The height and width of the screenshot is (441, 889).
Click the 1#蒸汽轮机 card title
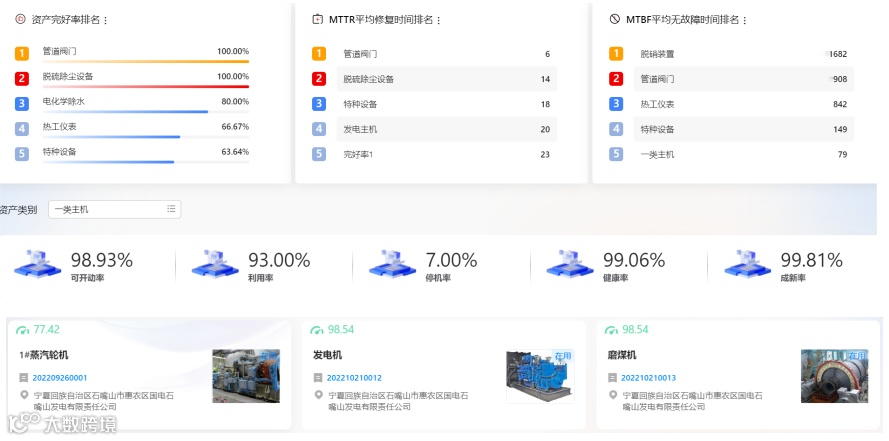44,355
